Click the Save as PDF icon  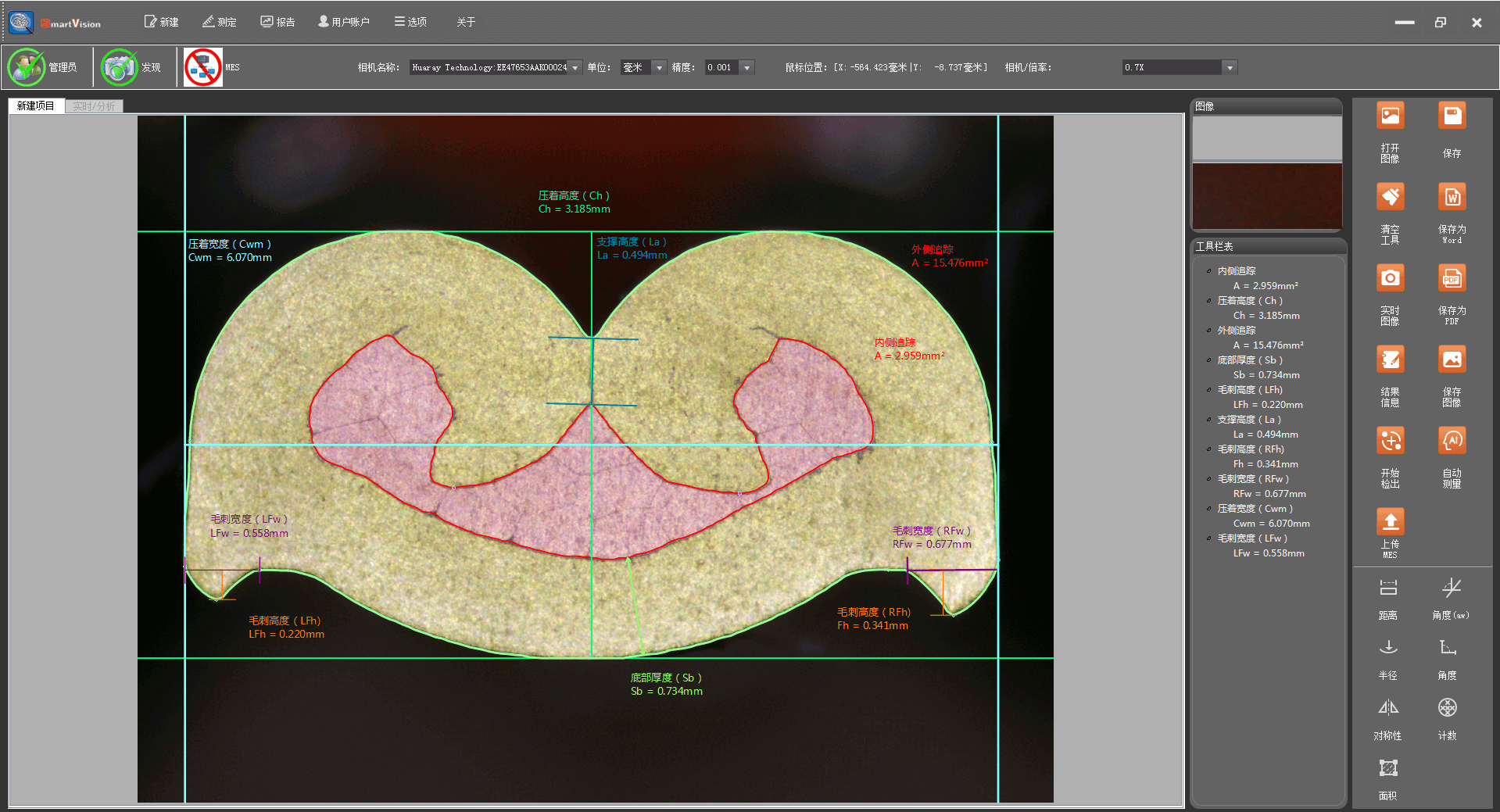coord(1452,279)
